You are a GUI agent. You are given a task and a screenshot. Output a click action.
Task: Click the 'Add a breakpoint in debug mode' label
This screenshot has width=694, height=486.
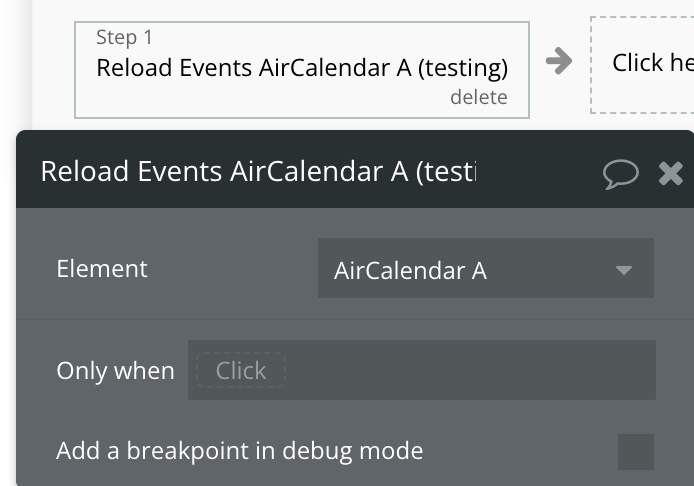tap(239, 451)
